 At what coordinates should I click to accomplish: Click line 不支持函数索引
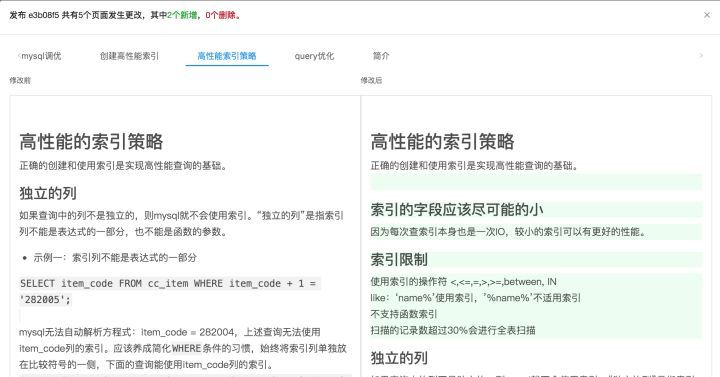coord(404,314)
